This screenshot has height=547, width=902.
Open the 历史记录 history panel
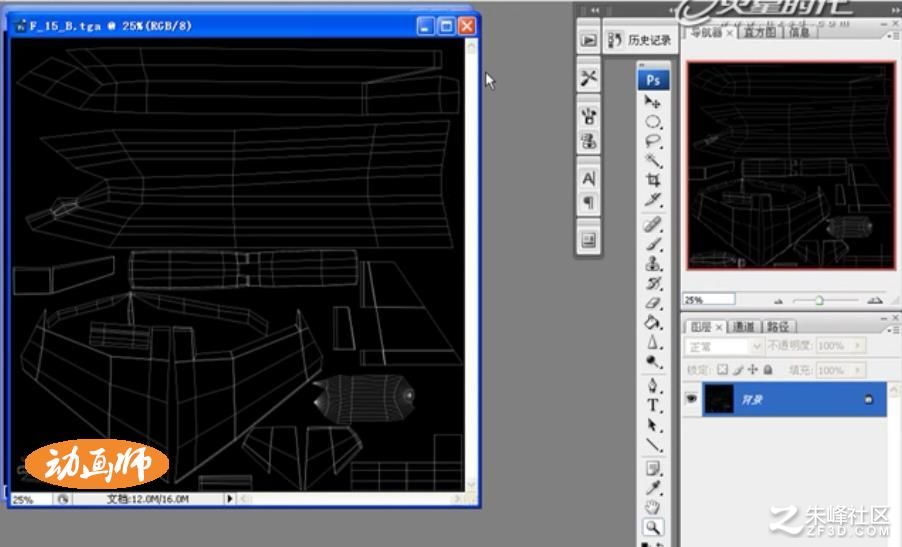click(x=640, y=40)
